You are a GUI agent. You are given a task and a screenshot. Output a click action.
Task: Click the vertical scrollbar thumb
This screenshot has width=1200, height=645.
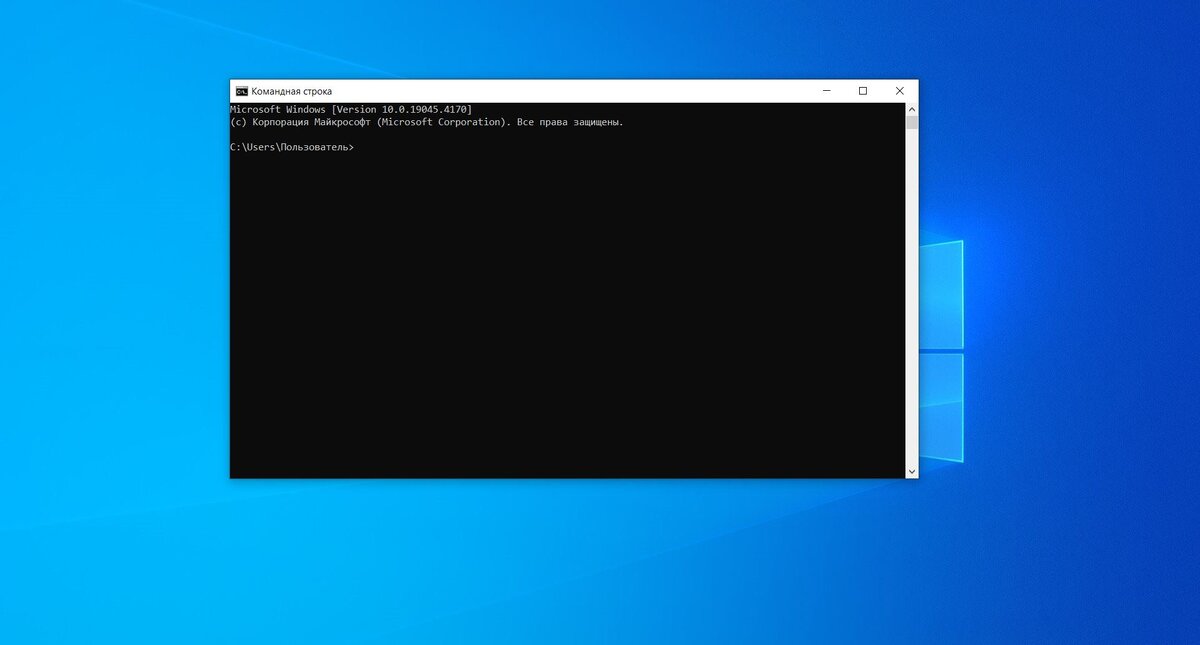tap(912, 122)
